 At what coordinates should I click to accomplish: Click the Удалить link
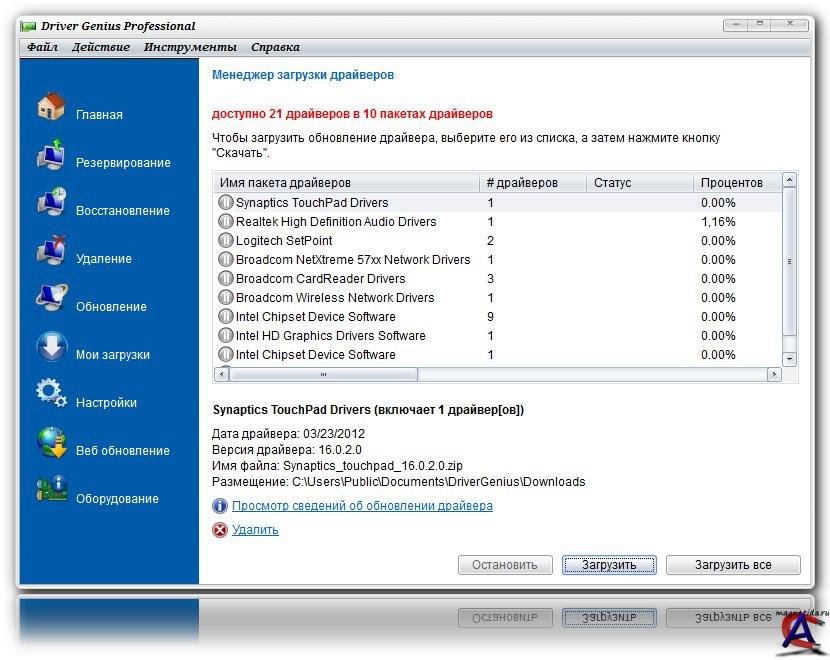(x=255, y=530)
